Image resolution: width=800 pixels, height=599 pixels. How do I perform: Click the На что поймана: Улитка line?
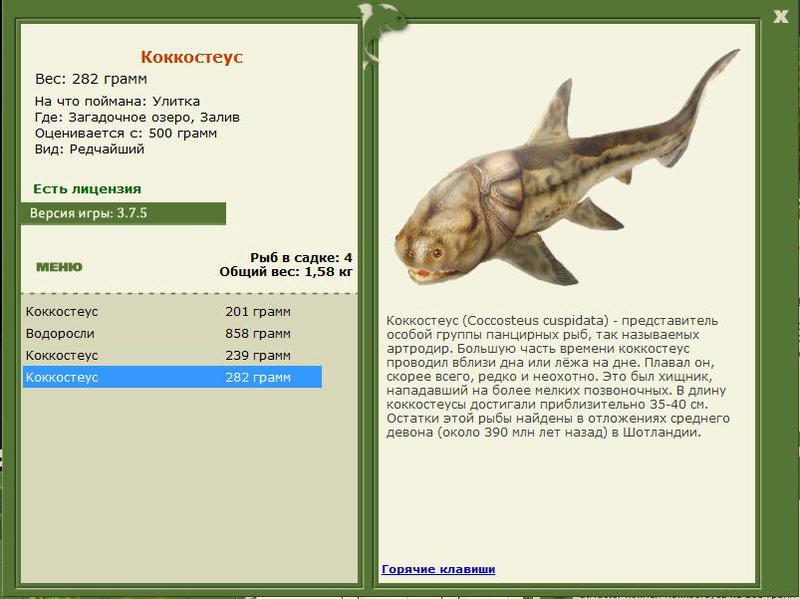[117, 101]
